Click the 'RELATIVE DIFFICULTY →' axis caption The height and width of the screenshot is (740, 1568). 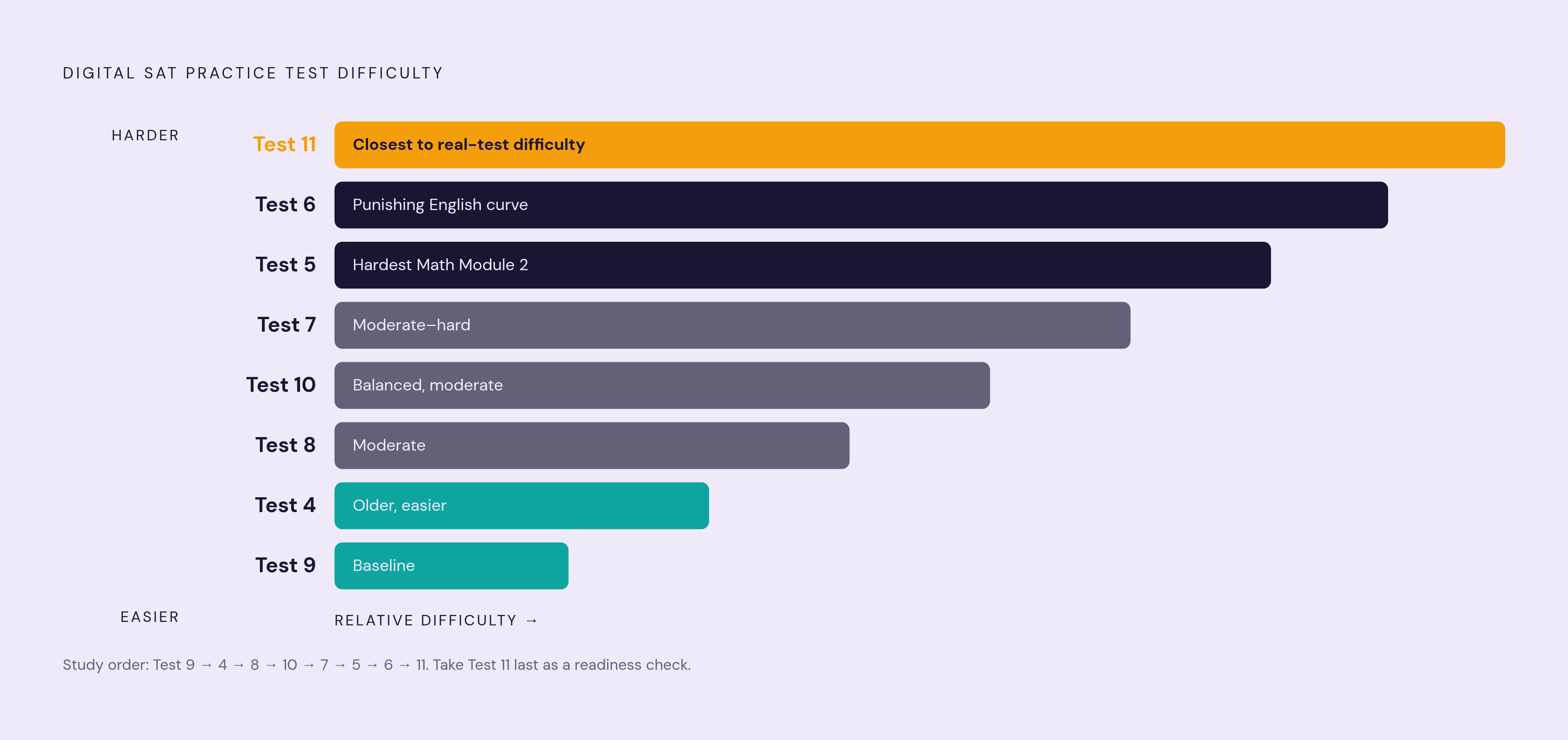click(x=436, y=621)
